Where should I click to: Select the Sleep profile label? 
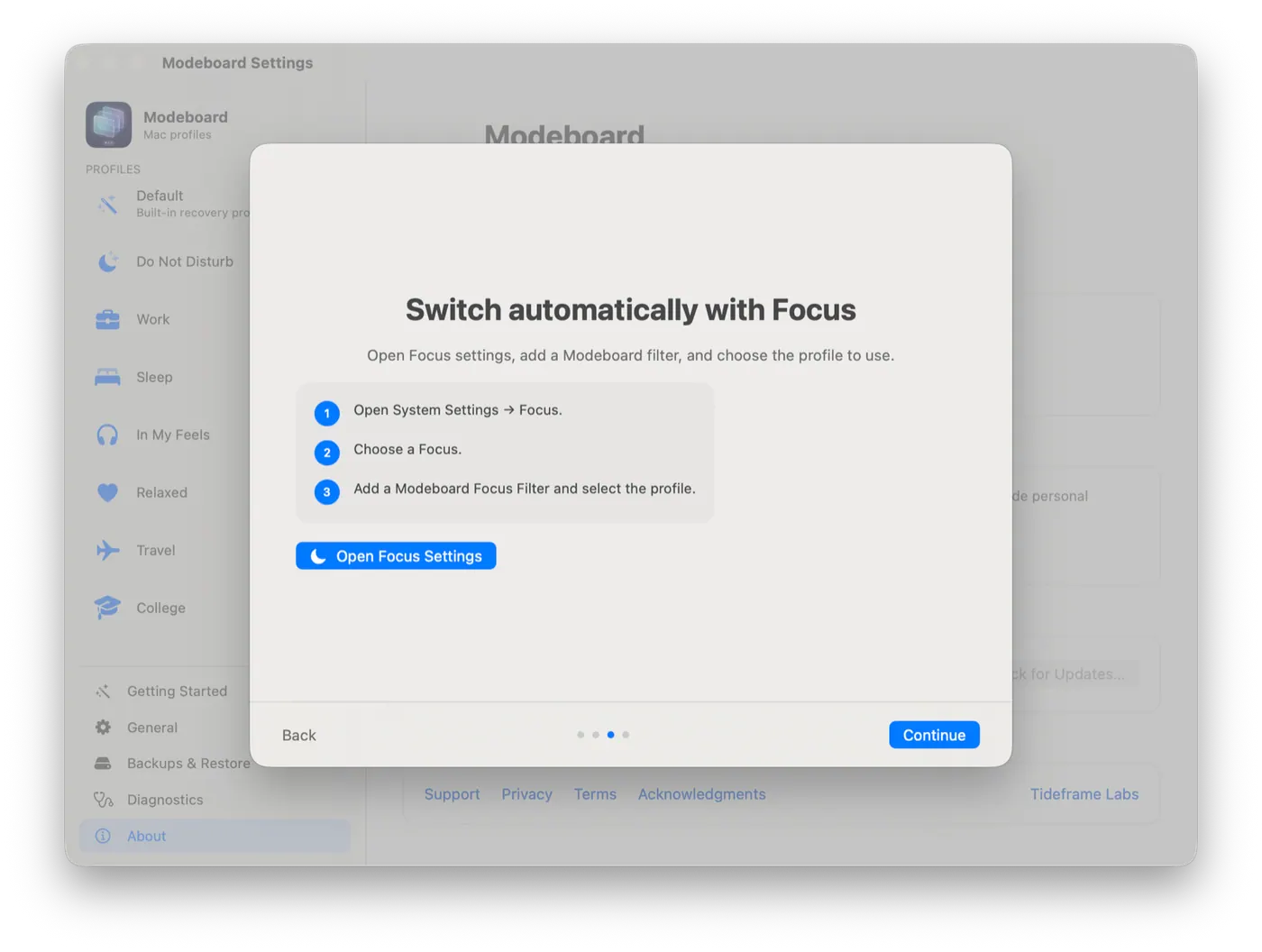154,377
